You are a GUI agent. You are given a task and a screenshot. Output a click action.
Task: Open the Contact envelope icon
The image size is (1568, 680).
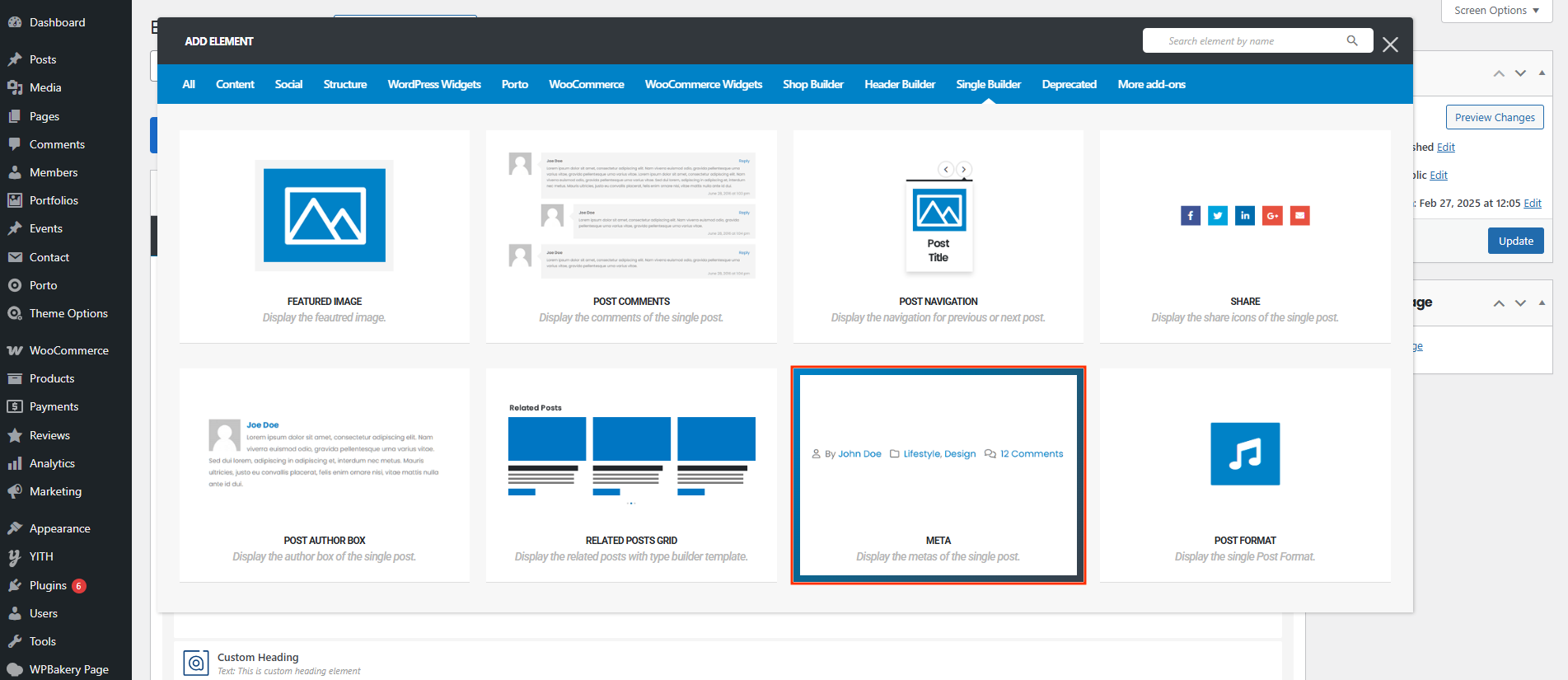(15, 257)
